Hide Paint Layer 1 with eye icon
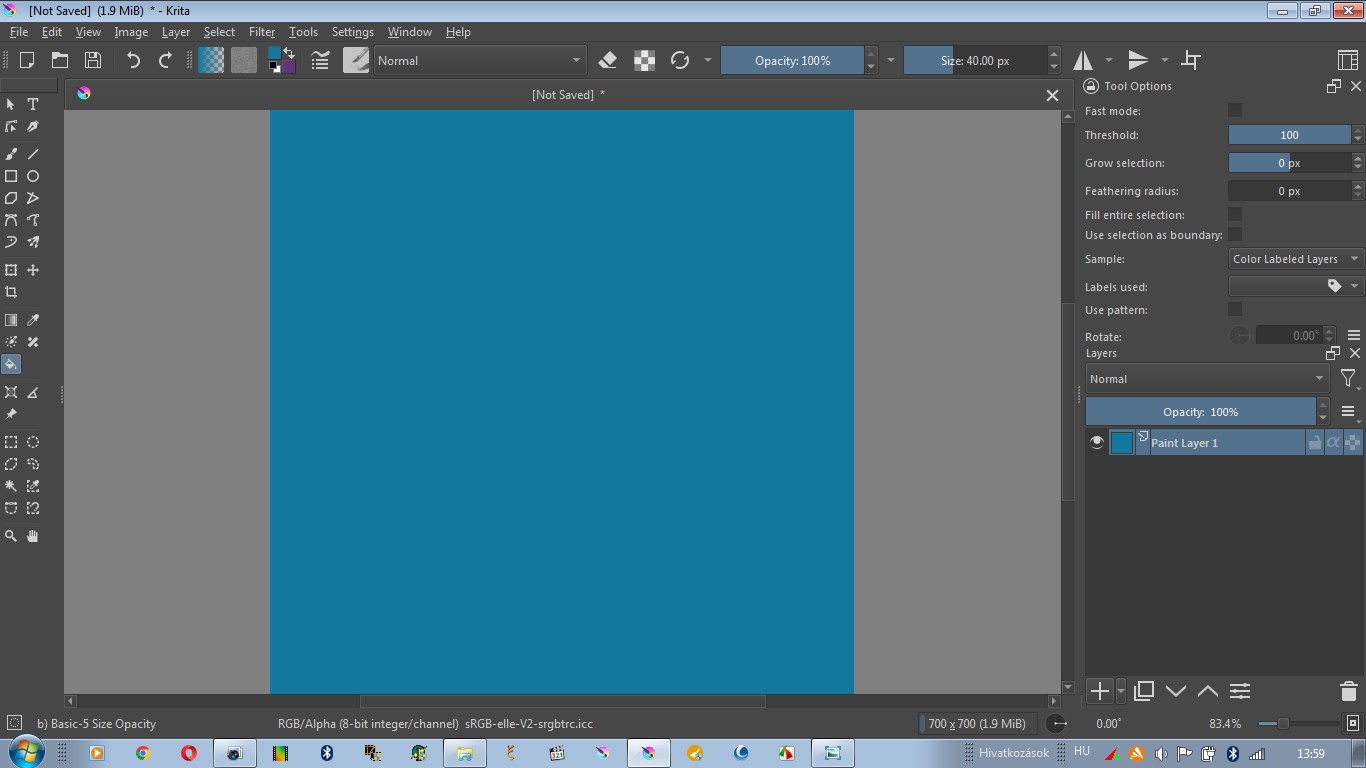The width and height of the screenshot is (1366, 768). tap(1097, 442)
